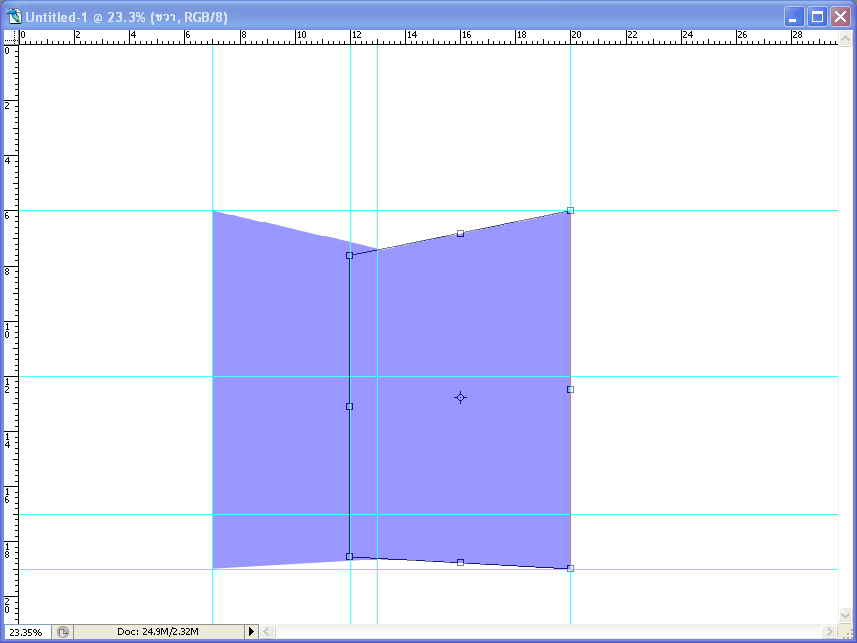Click the Untitled-1 @ 23.3% window title

126,17
